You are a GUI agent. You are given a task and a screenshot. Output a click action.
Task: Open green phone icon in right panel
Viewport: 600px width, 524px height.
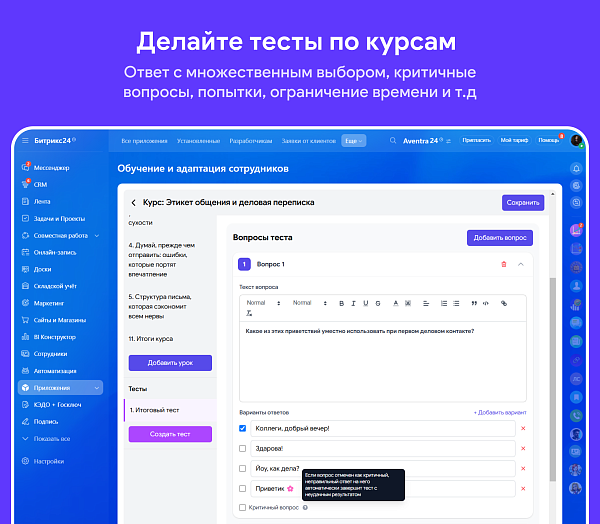coord(576,415)
